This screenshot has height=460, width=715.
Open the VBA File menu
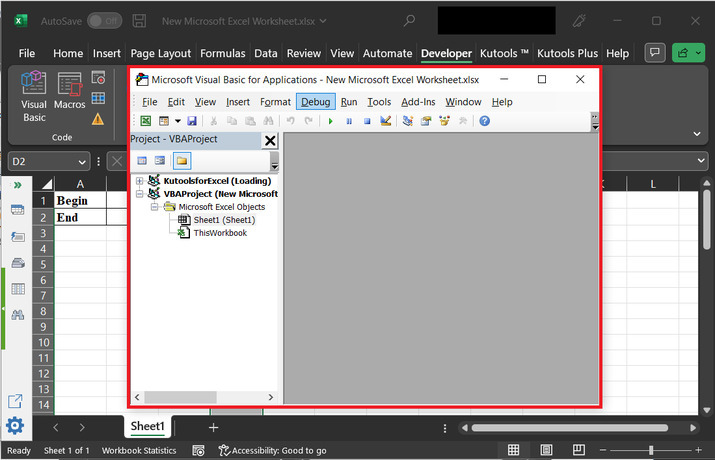(150, 102)
